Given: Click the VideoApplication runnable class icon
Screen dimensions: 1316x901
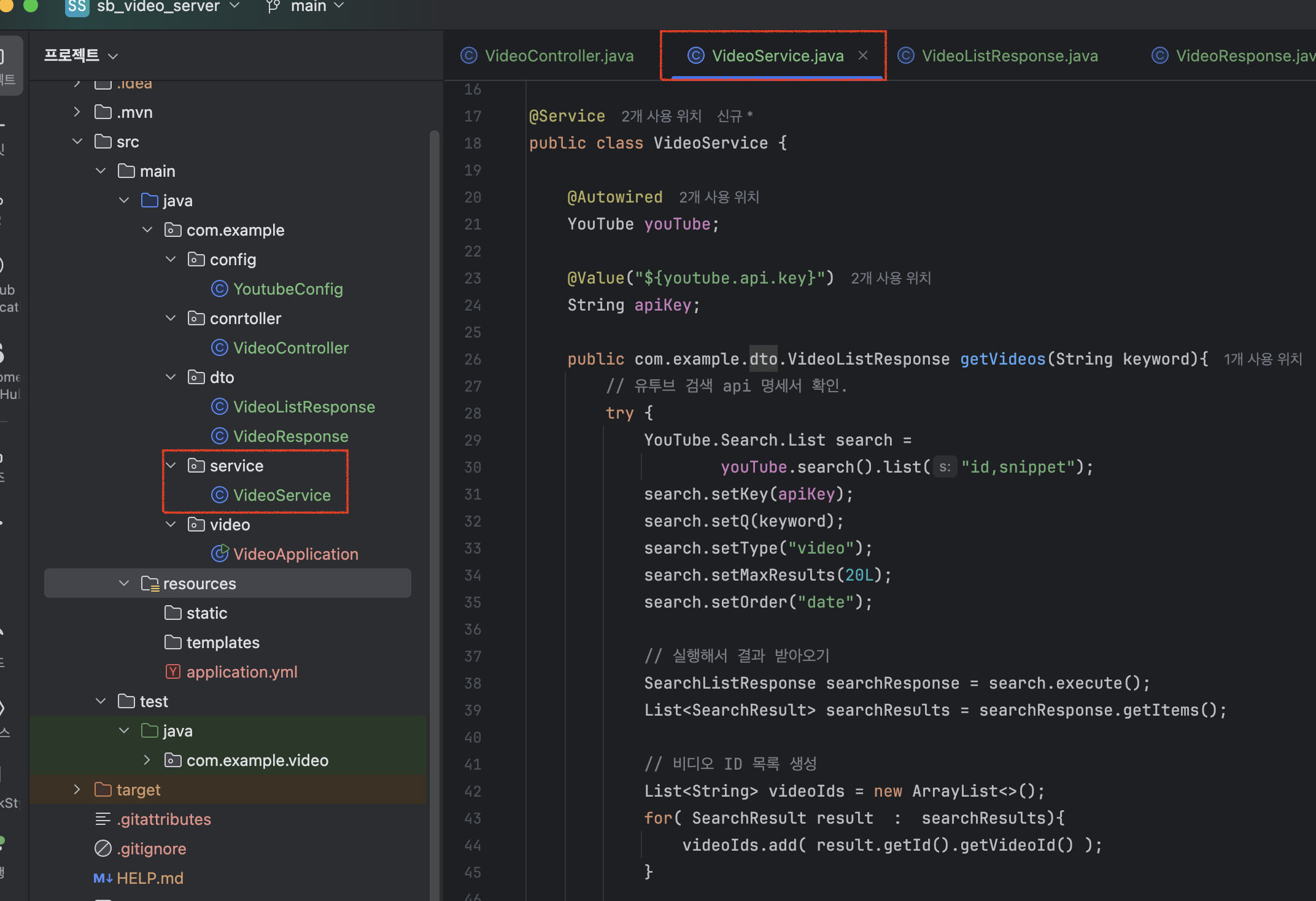Looking at the screenshot, I should pyautogui.click(x=220, y=554).
